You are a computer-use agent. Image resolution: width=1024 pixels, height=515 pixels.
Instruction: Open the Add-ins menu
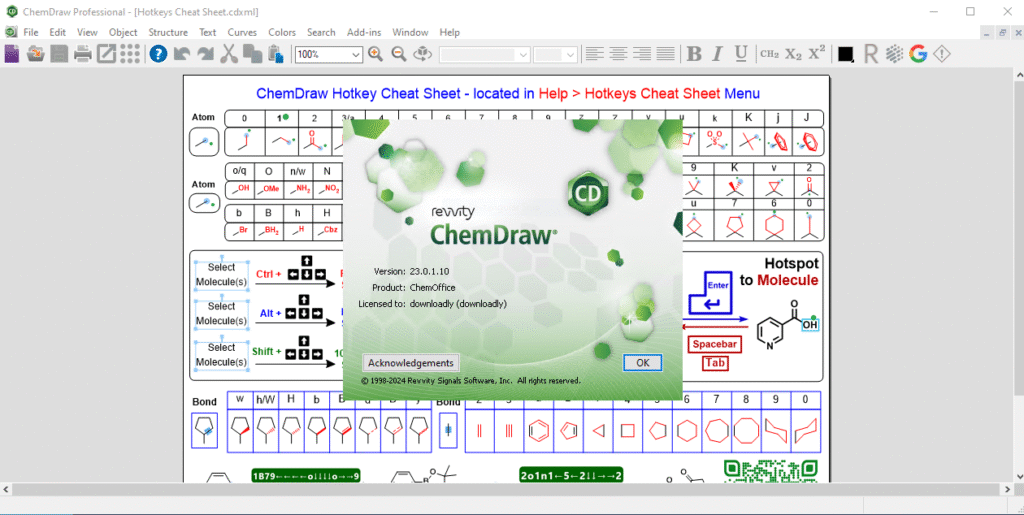point(362,32)
